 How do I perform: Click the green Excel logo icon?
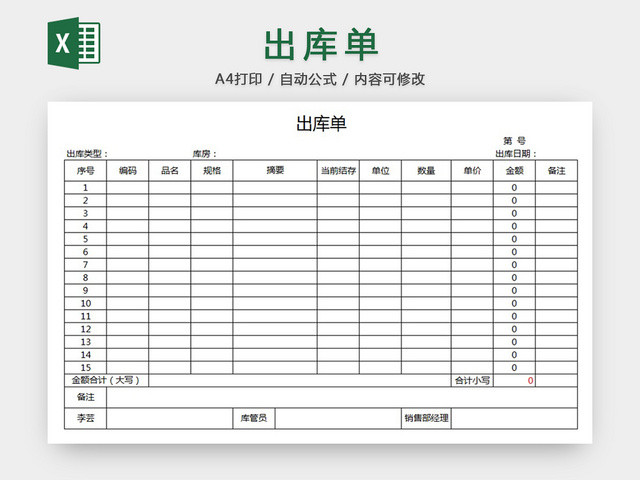[x=74, y=43]
